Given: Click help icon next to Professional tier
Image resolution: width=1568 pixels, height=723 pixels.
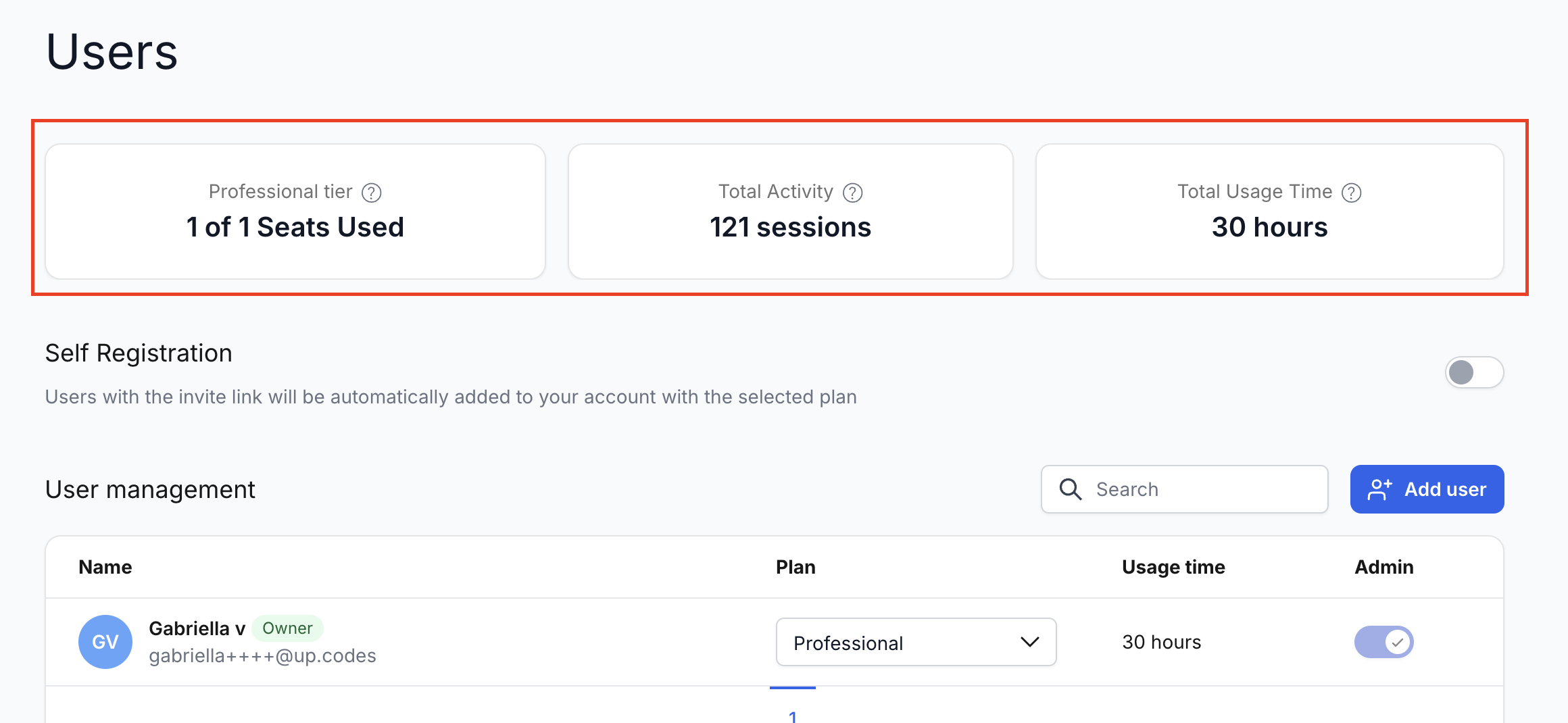Looking at the screenshot, I should (372, 193).
